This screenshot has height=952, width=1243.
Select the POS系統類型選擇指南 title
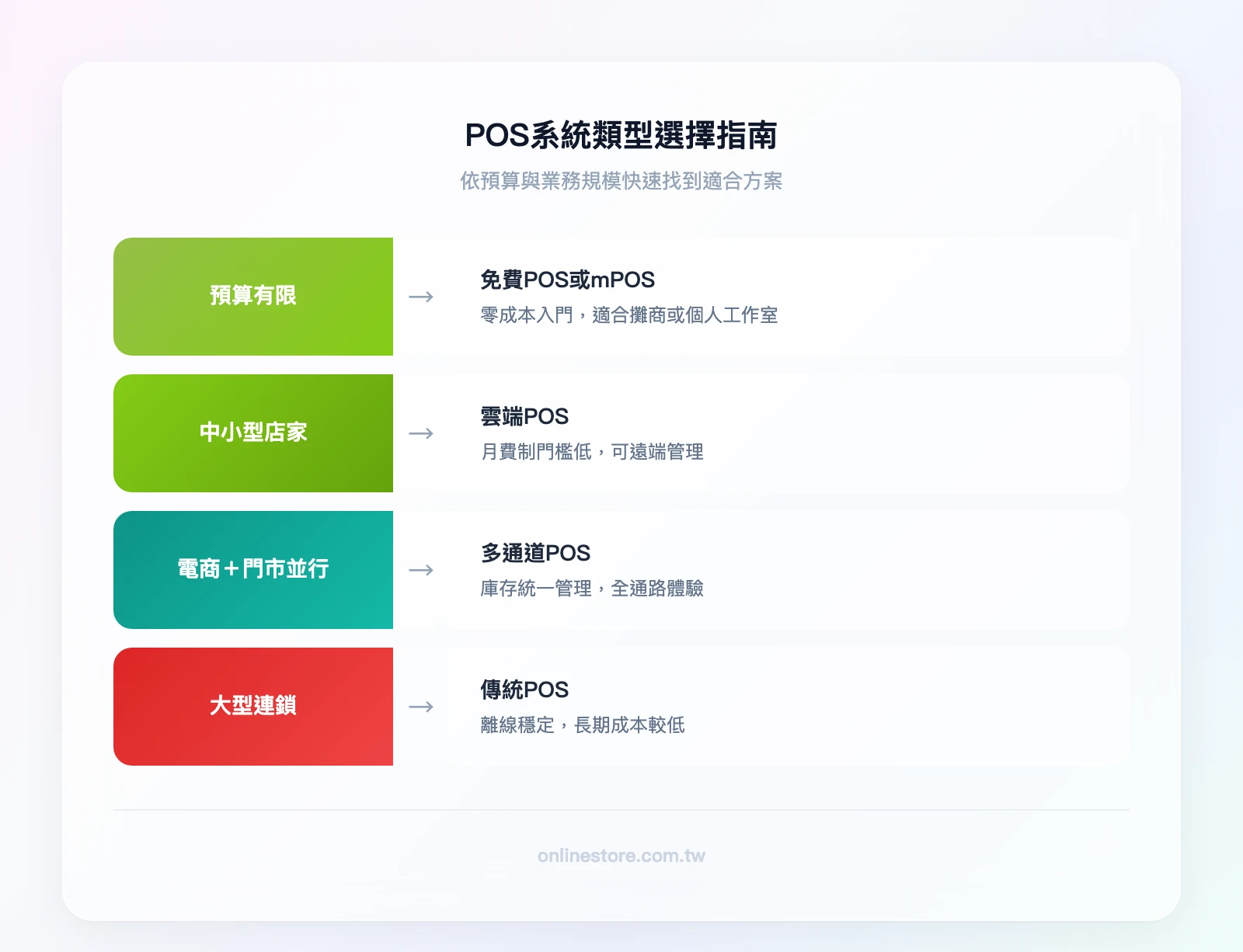(x=621, y=136)
